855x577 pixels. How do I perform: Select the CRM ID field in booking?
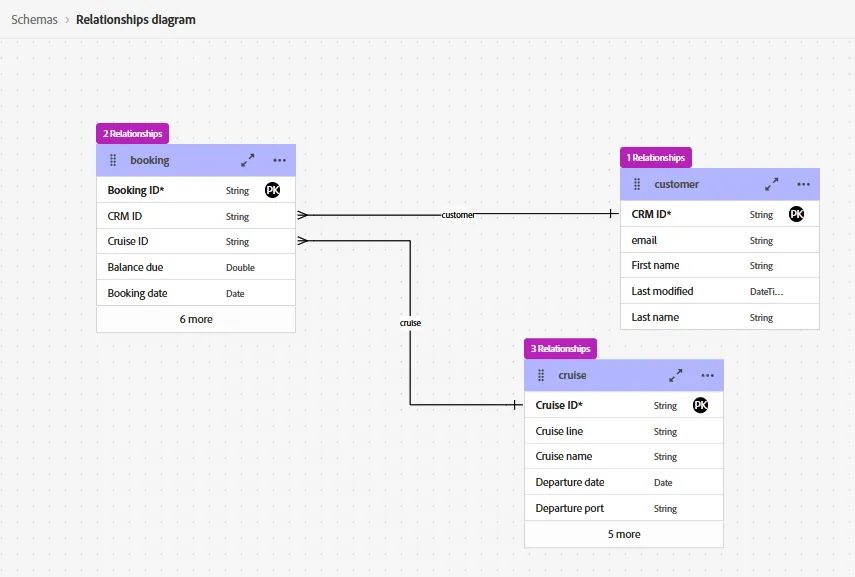[x=196, y=216]
